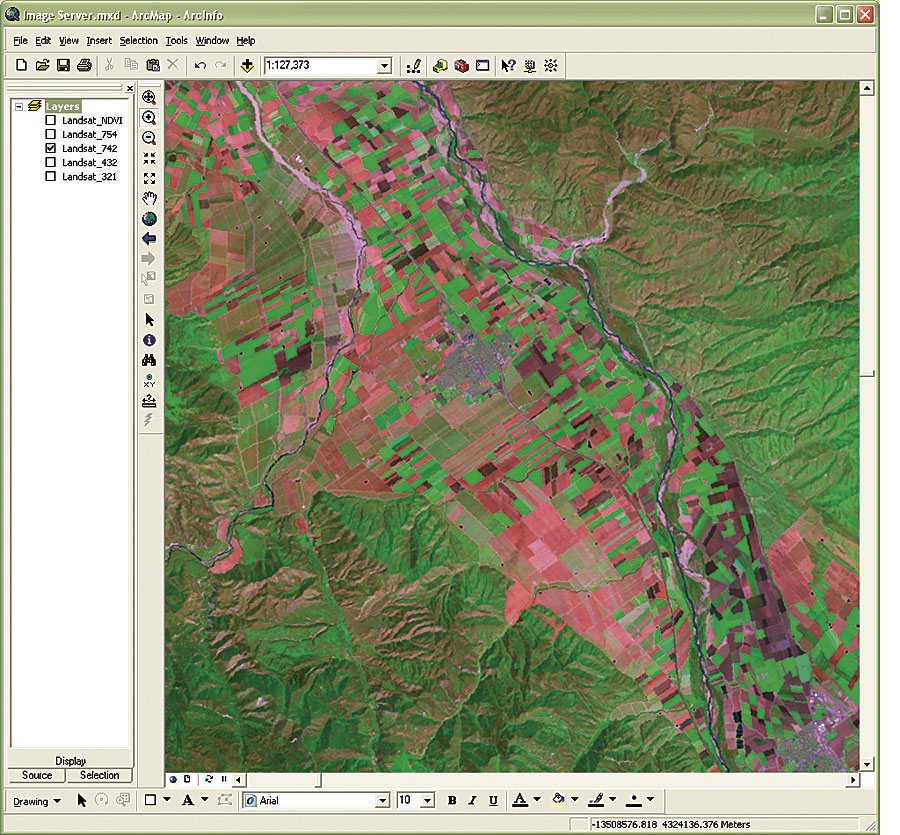Open the map scale dropdown

tap(385, 66)
